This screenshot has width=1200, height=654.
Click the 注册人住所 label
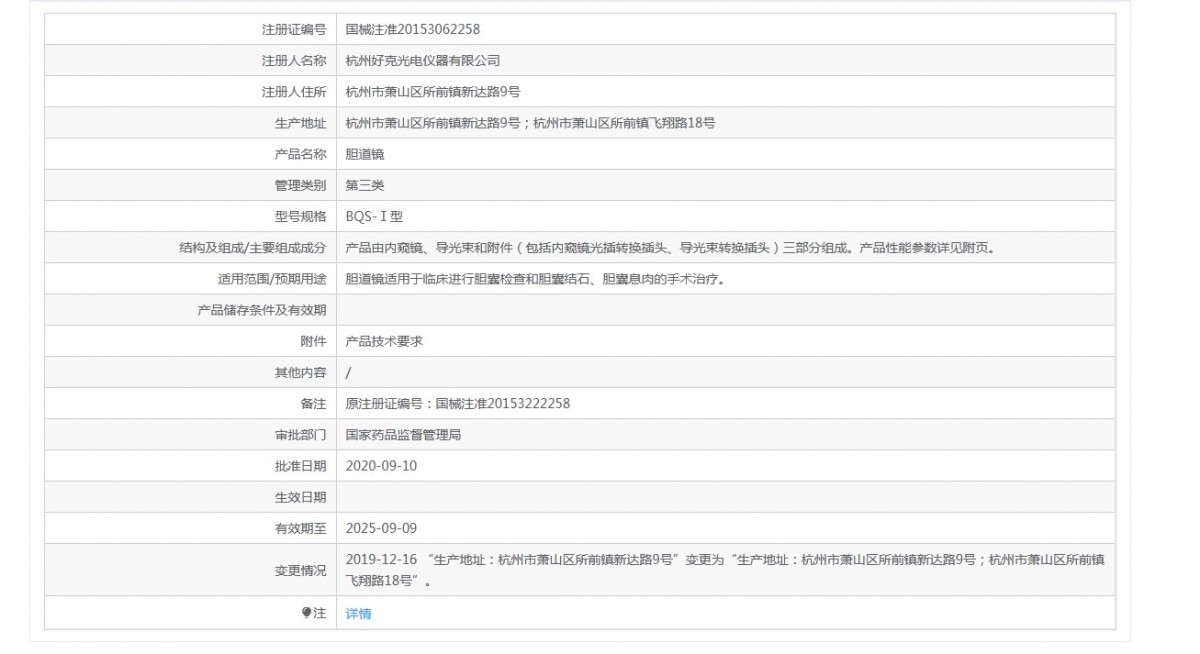click(294, 92)
